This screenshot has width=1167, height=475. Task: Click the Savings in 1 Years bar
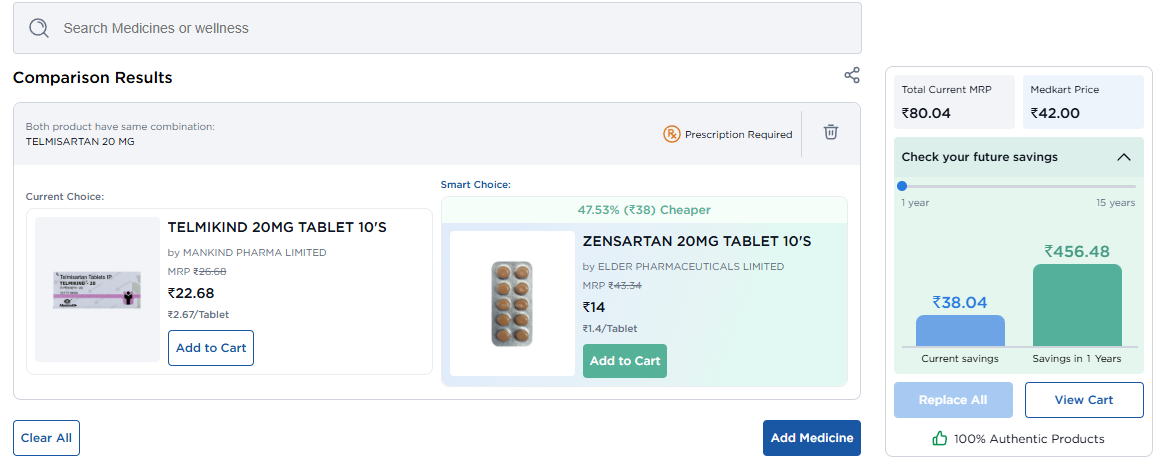[1077, 305]
